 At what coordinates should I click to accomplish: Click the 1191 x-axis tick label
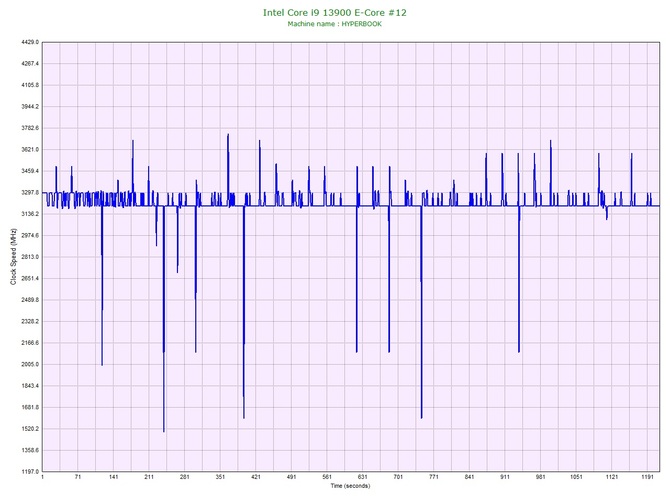pos(647,477)
